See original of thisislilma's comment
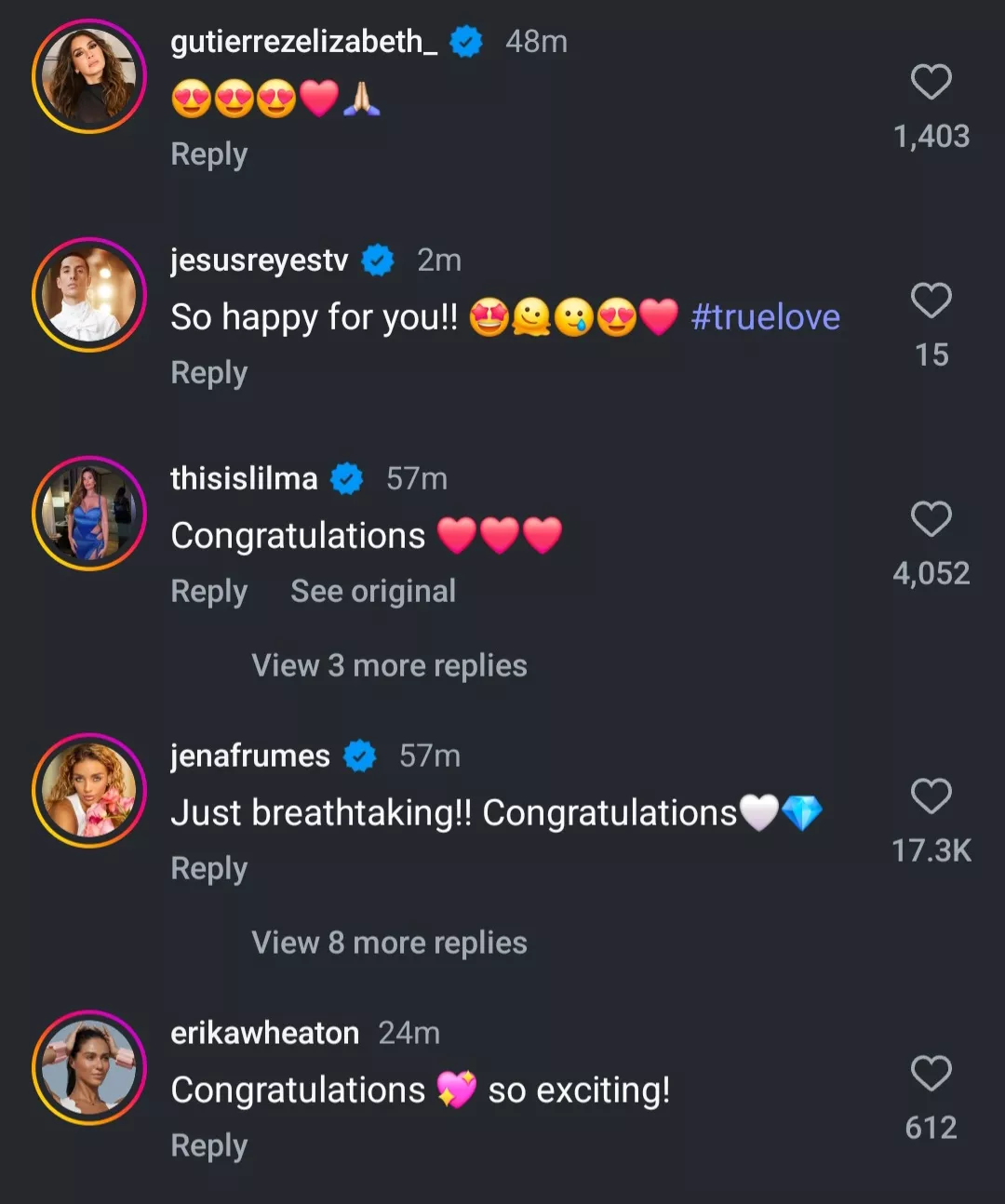Screen dimensions: 1005x1204 [x=373, y=592]
